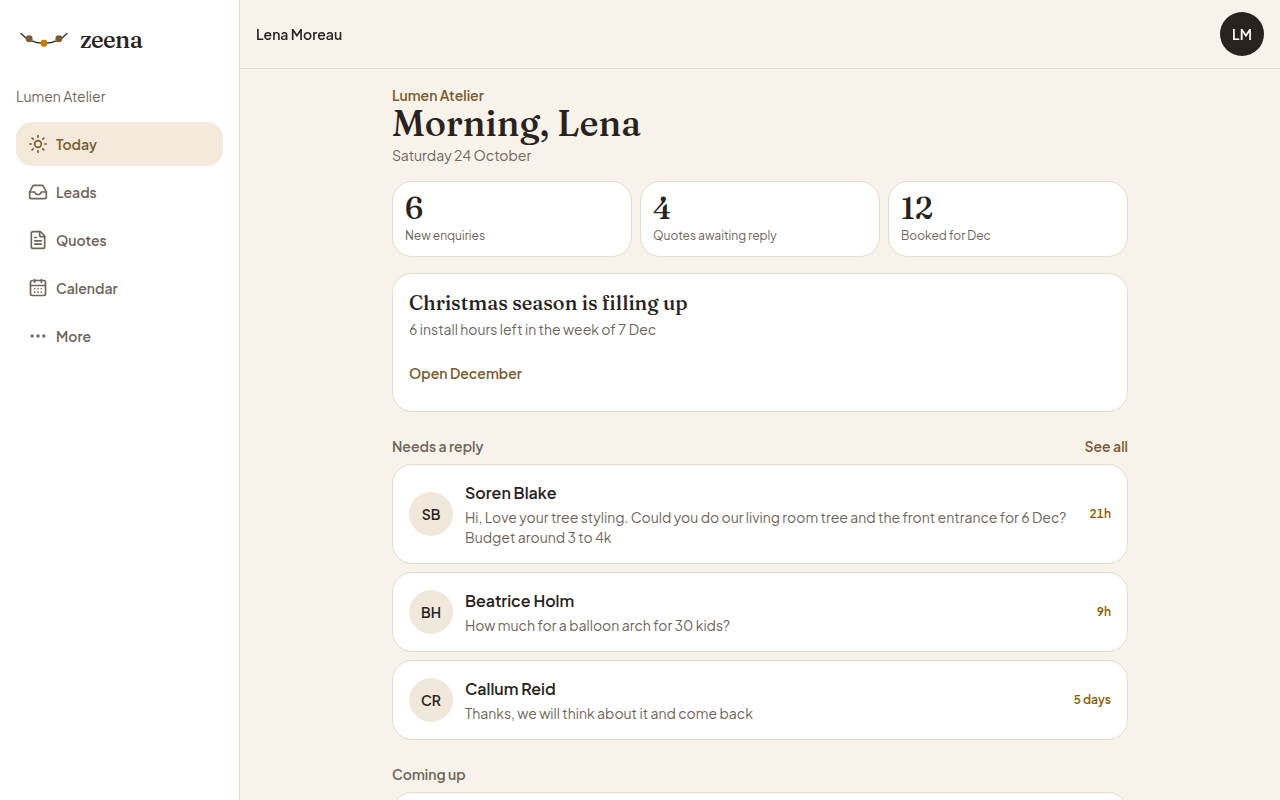Click the zeena brand name text
Image resolution: width=1280 pixels, height=800 pixels.
[111, 41]
